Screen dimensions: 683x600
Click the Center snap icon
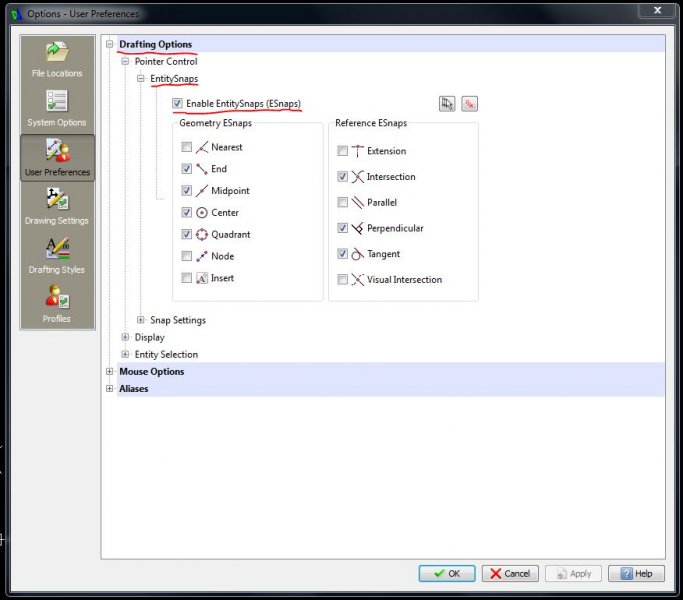(x=202, y=213)
